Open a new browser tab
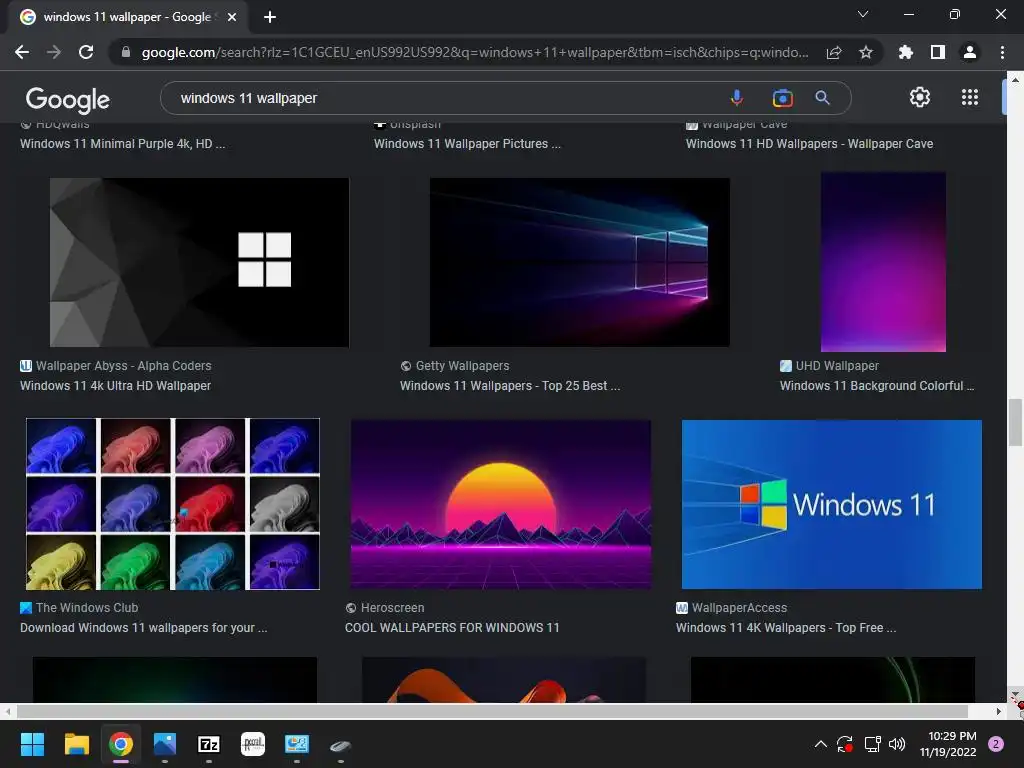The width and height of the screenshot is (1024, 768). [270, 17]
